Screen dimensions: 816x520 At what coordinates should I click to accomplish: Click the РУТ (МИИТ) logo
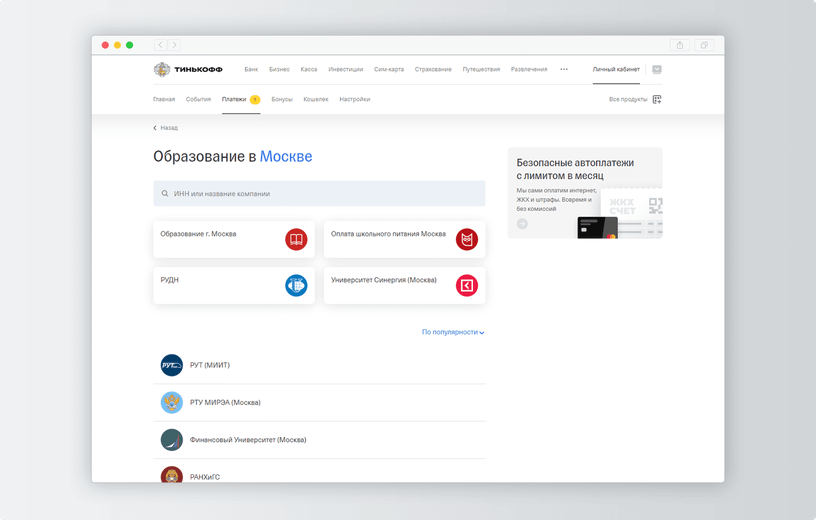(x=172, y=365)
